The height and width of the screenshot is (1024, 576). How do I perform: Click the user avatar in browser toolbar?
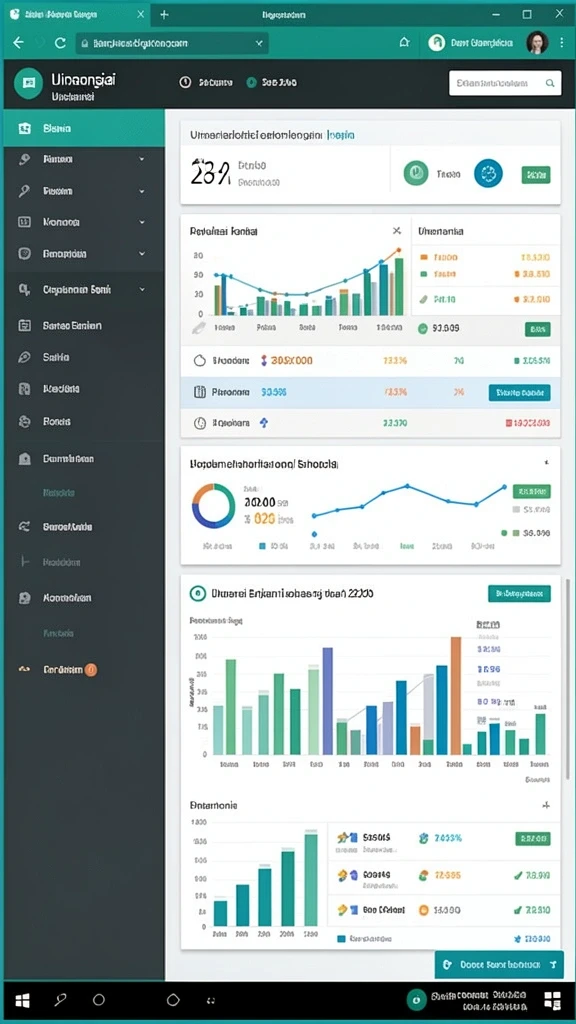(x=537, y=43)
